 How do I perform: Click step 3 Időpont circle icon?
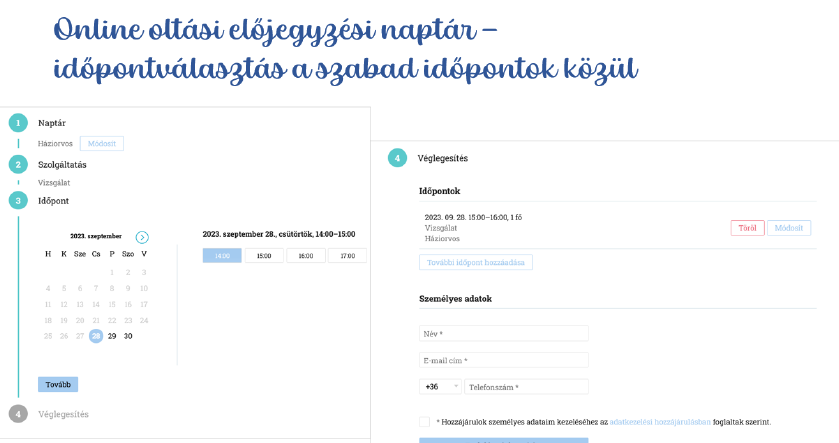point(18,200)
